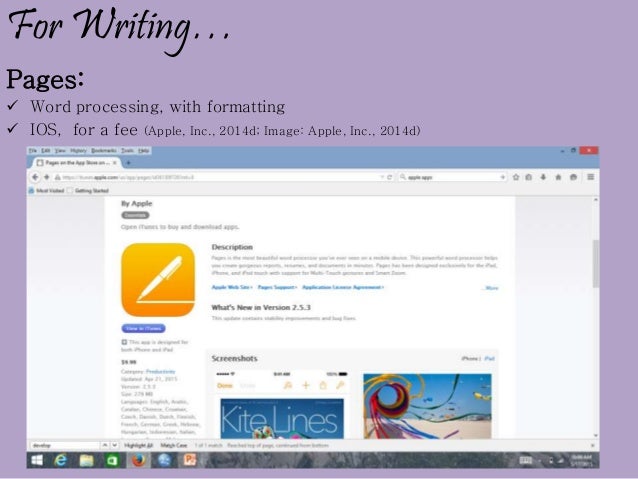Find next match with down arrow

[x=114, y=446]
